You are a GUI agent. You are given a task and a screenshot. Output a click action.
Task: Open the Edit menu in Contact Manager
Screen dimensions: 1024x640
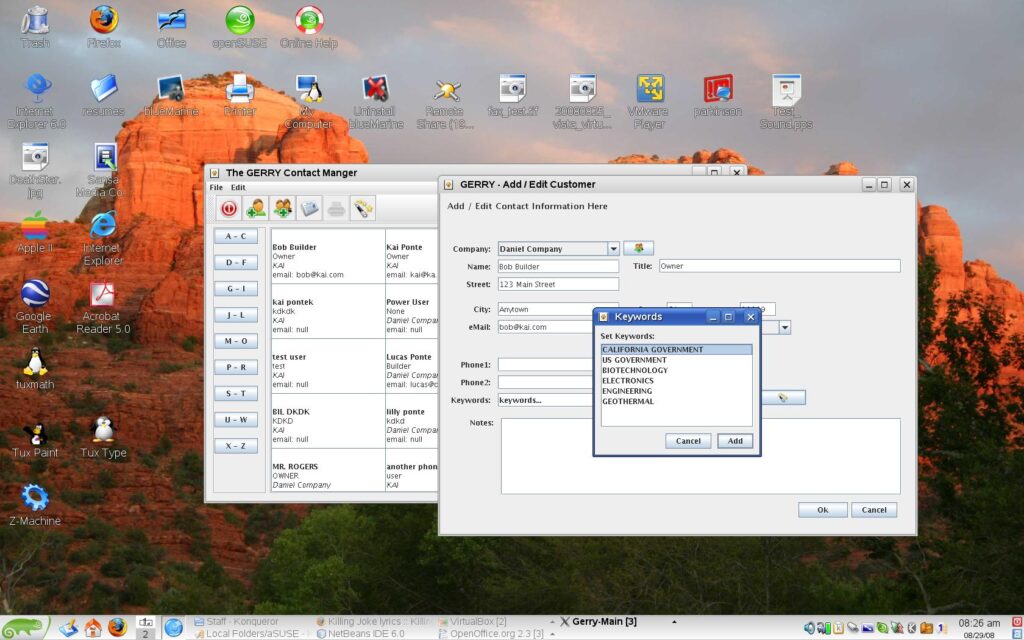click(x=238, y=188)
